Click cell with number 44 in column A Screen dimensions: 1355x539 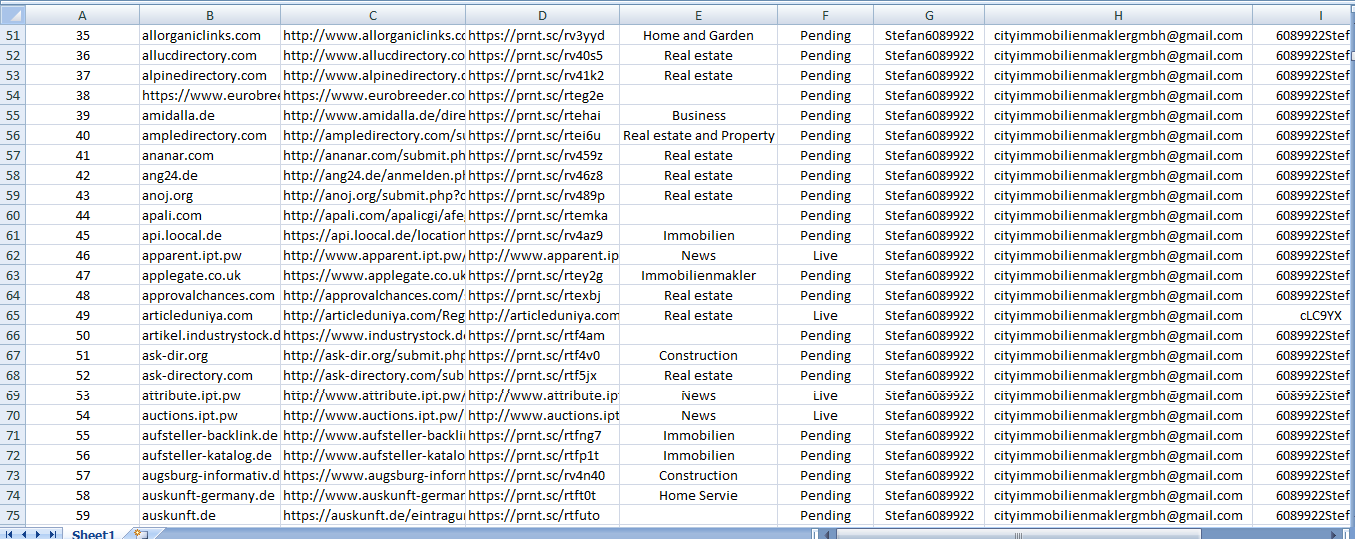[82, 215]
